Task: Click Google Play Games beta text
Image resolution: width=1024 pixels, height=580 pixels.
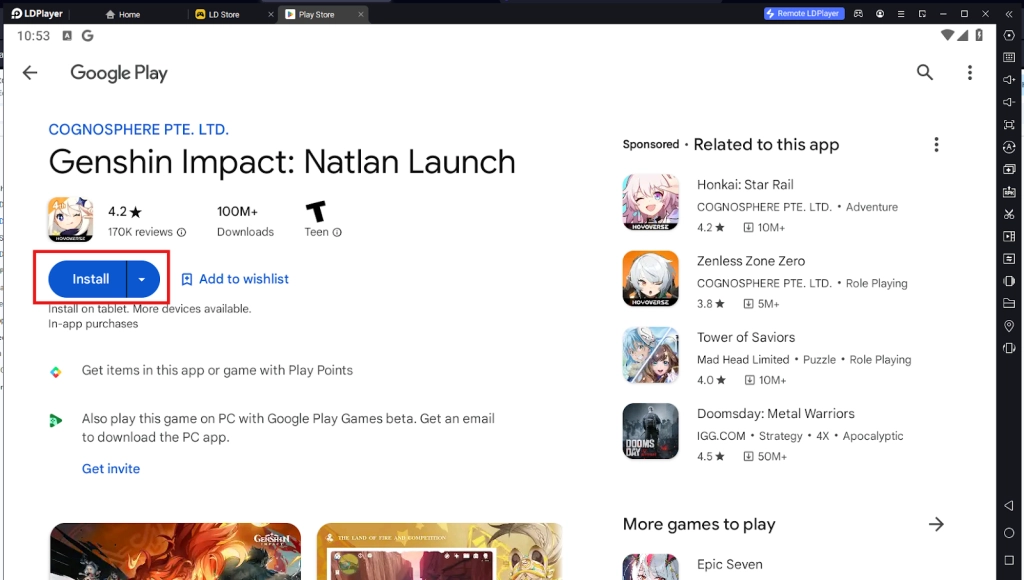Action: click(x=288, y=428)
